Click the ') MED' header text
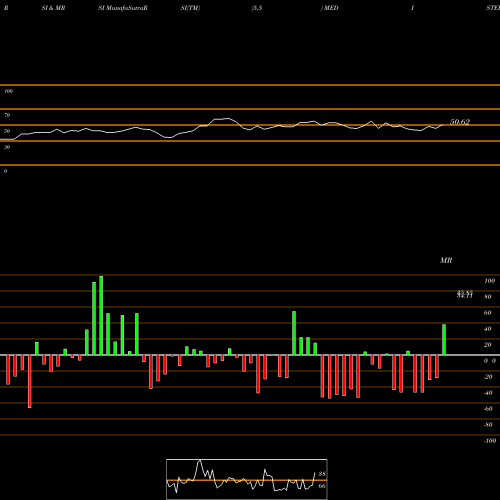The image size is (500, 500). pyautogui.click(x=330, y=8)
